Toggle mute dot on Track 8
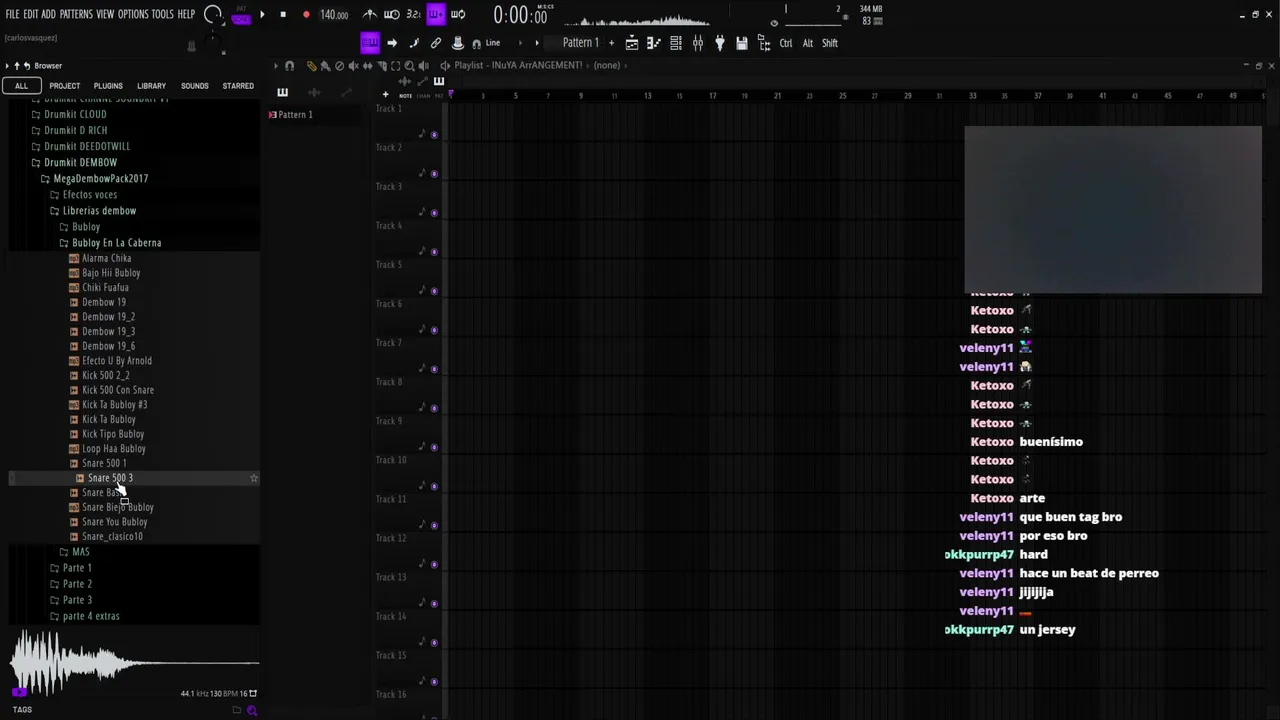Screen dimensions: 1280x720 (434, 407)
